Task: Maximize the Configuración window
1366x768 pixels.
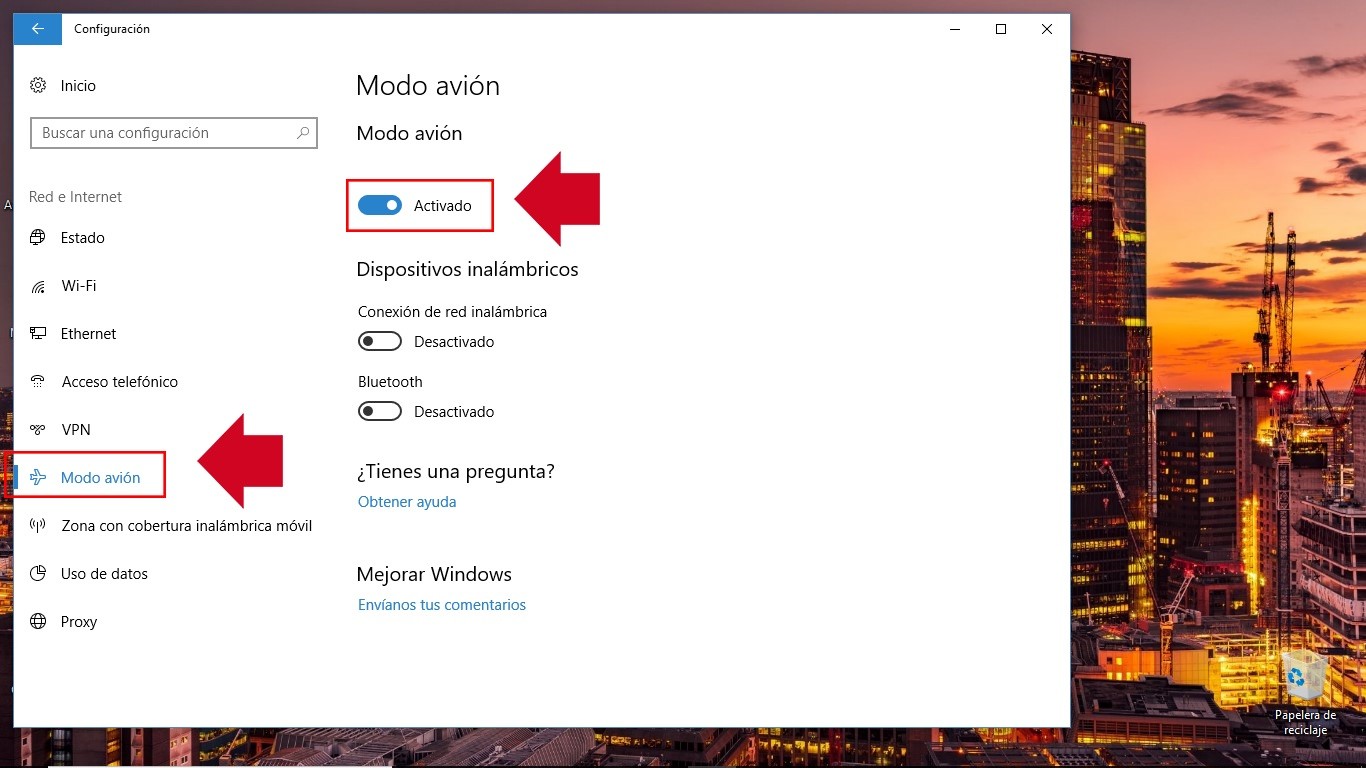Action: click(x=1000, y=29)
